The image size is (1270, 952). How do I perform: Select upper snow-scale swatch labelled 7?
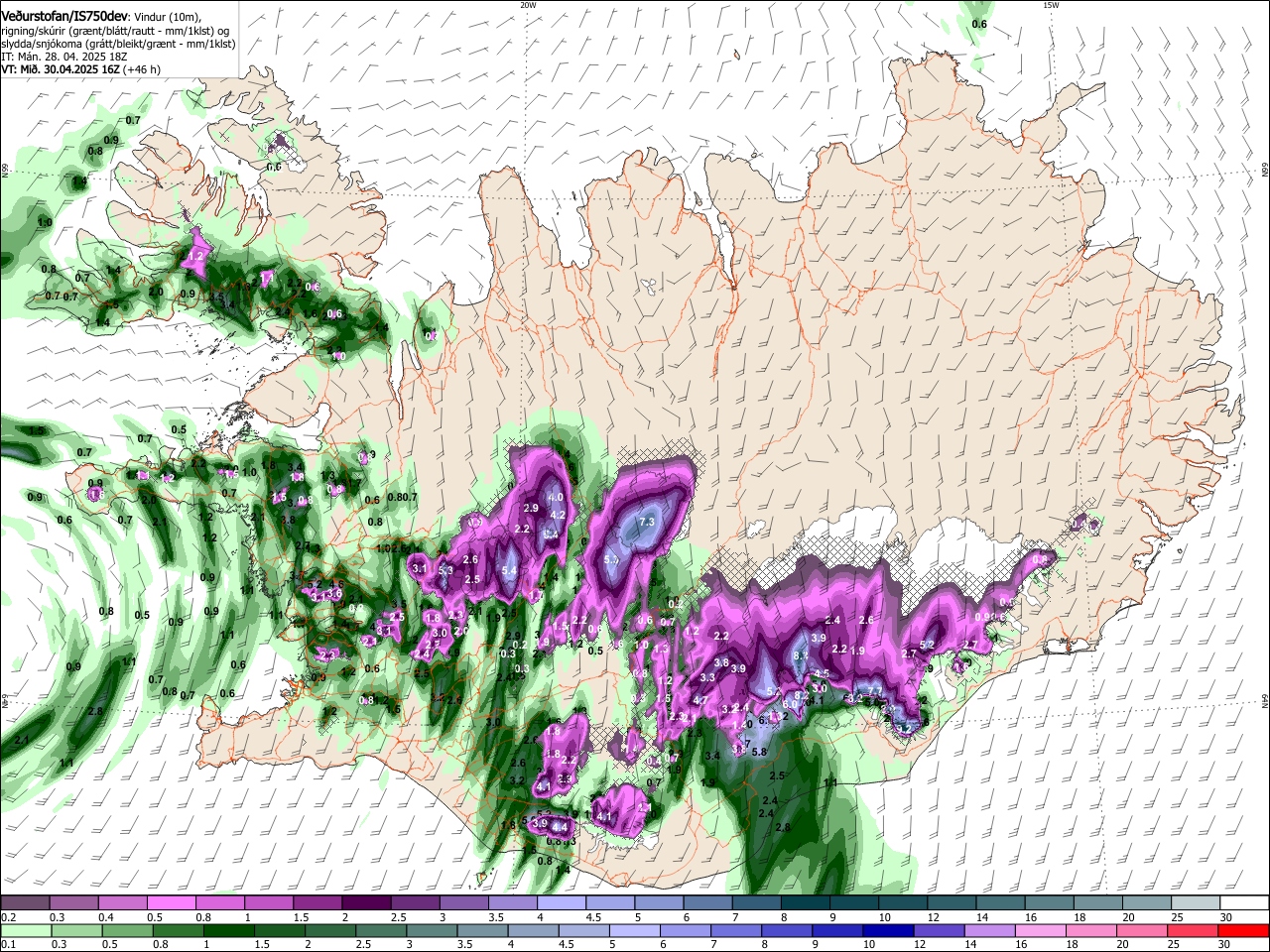757,902
